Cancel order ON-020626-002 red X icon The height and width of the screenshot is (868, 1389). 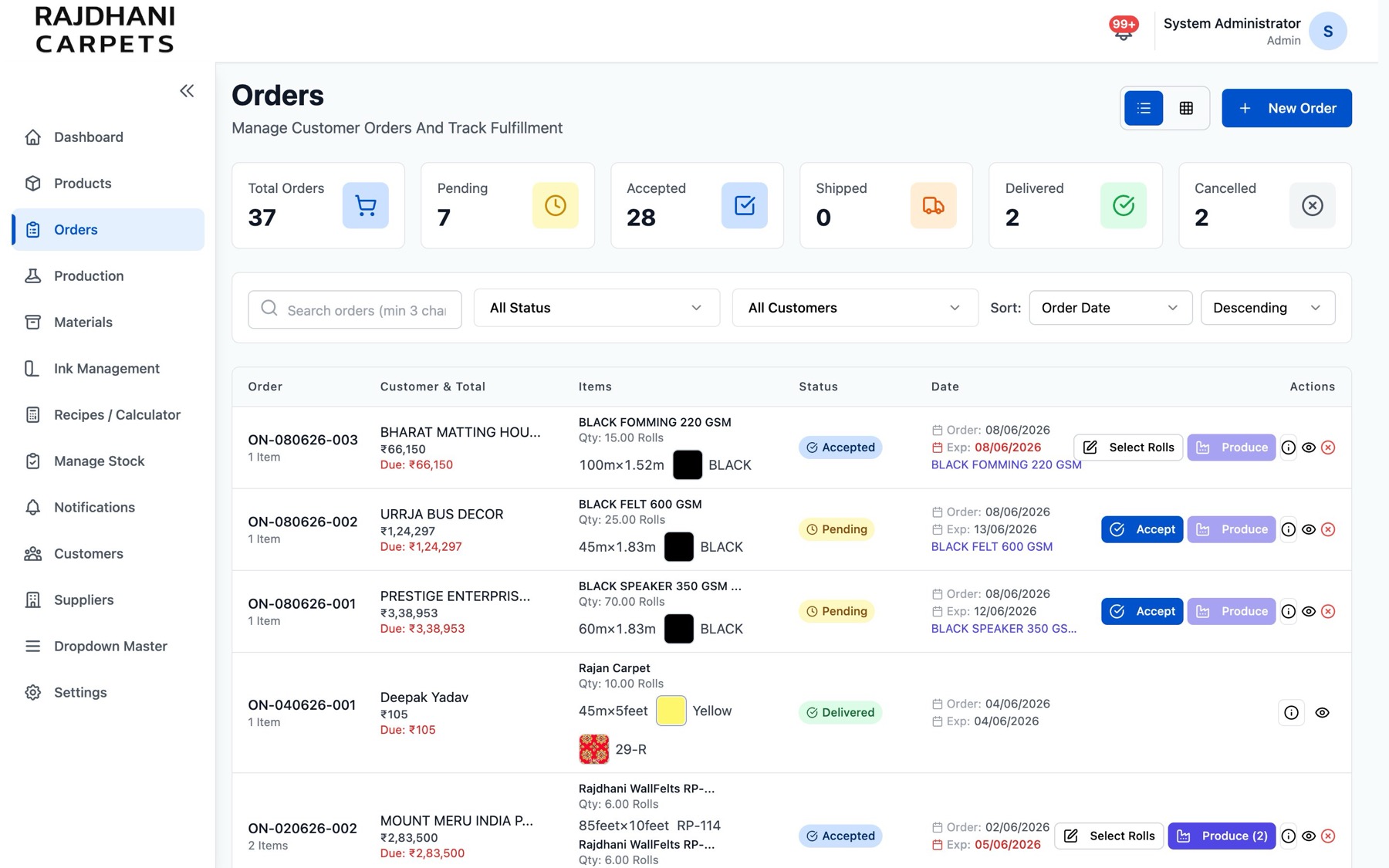pyautogui.click(x=1328, y=836)
